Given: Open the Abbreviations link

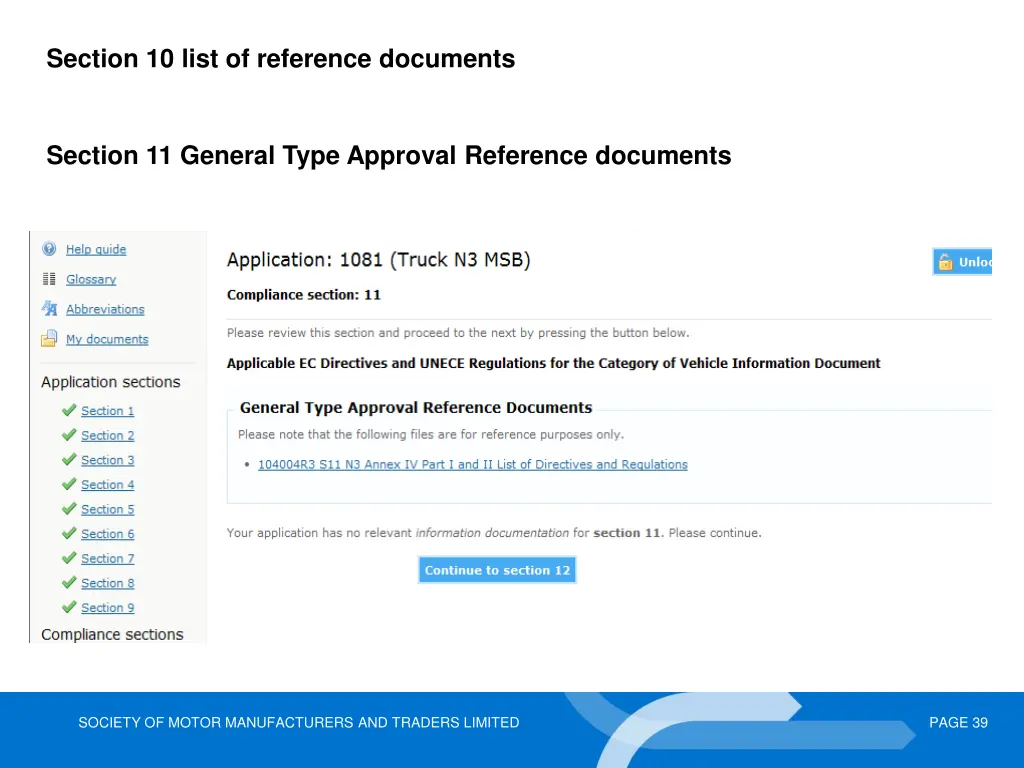Looking at the screenshot, I should click(x=105, y=309).
